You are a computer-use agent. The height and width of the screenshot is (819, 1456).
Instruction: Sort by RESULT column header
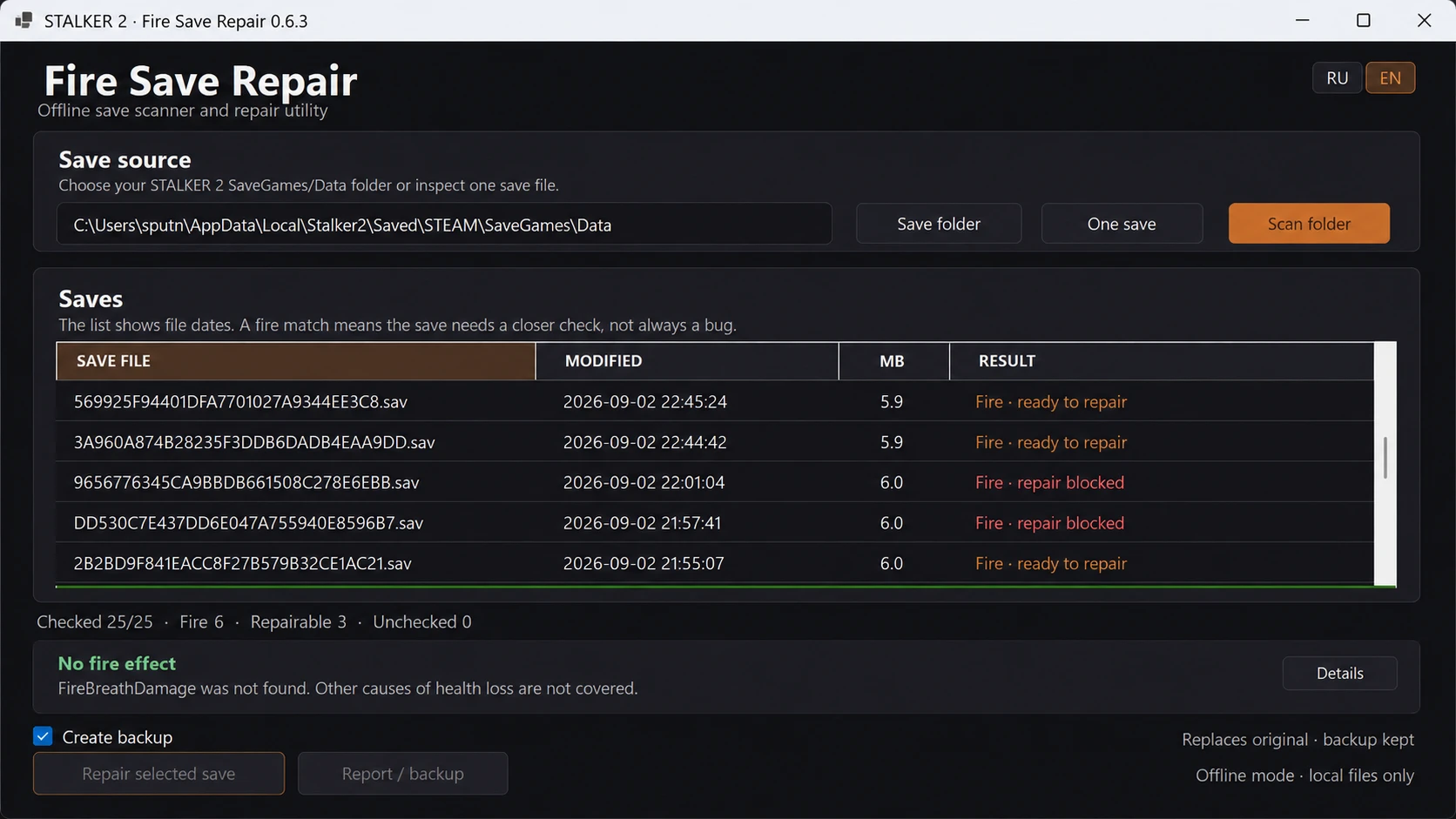(1162, 361)
